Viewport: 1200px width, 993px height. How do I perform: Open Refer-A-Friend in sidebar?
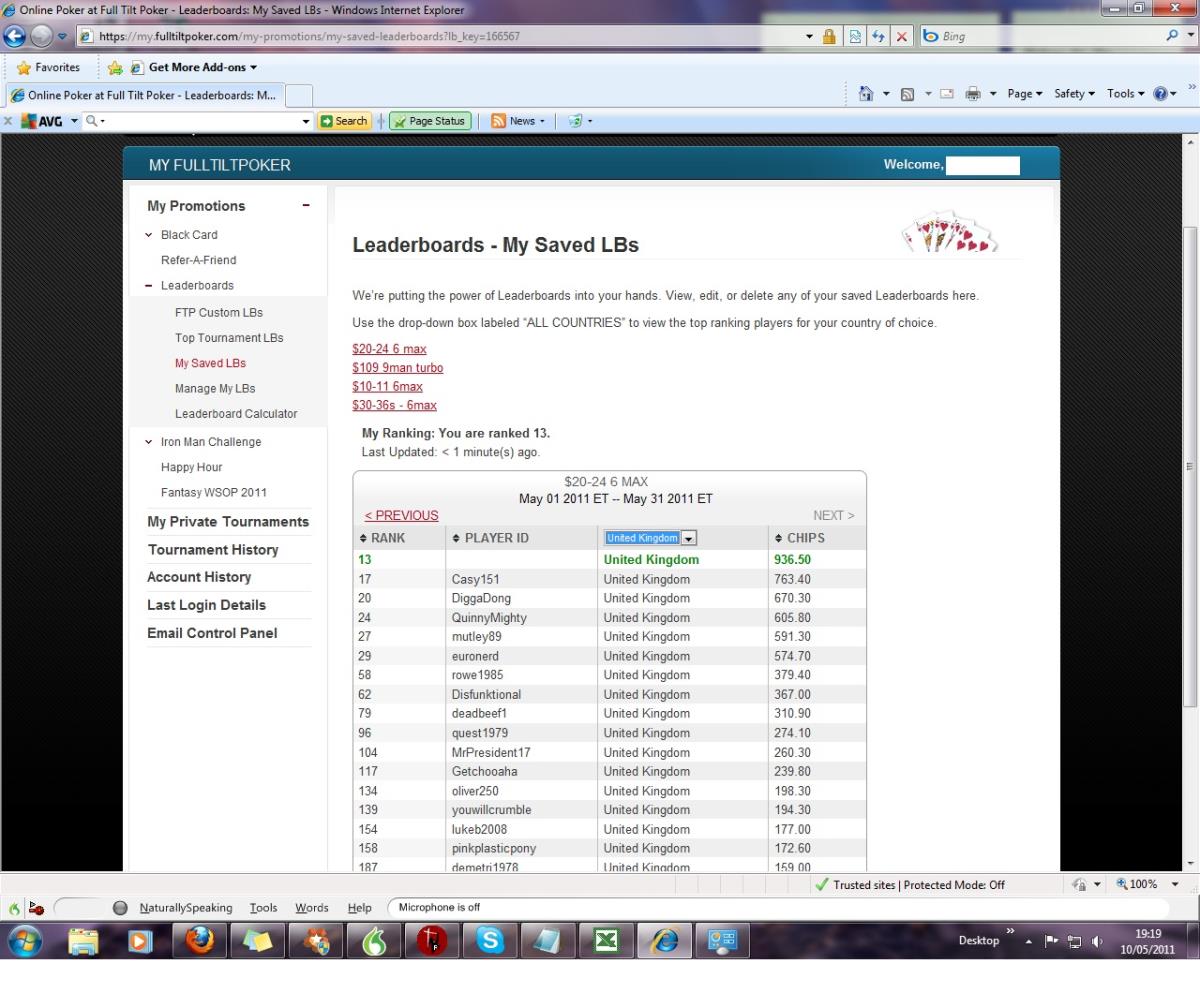click(199, 260)
